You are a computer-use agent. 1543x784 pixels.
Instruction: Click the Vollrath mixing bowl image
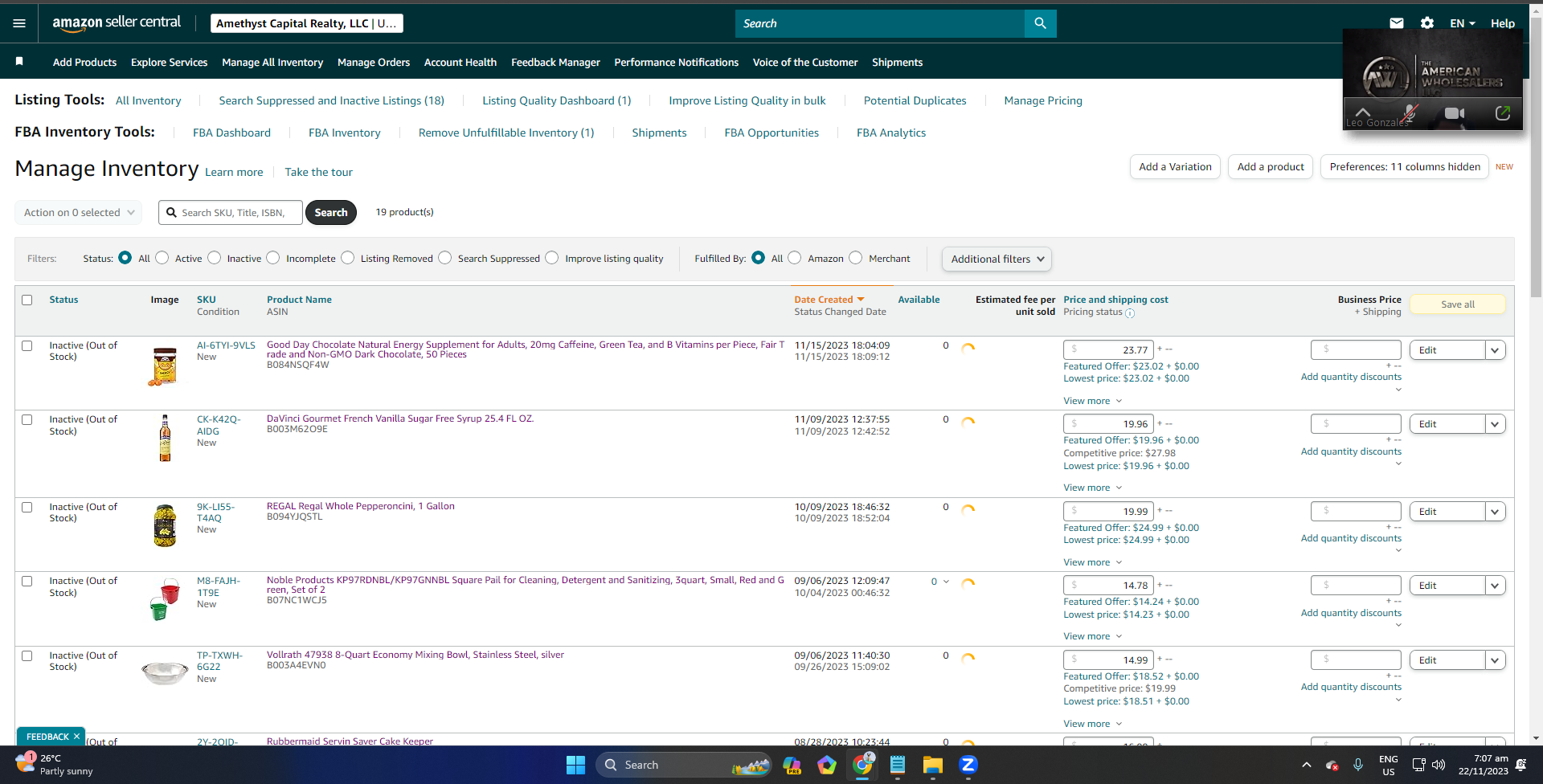click(165, 672)
